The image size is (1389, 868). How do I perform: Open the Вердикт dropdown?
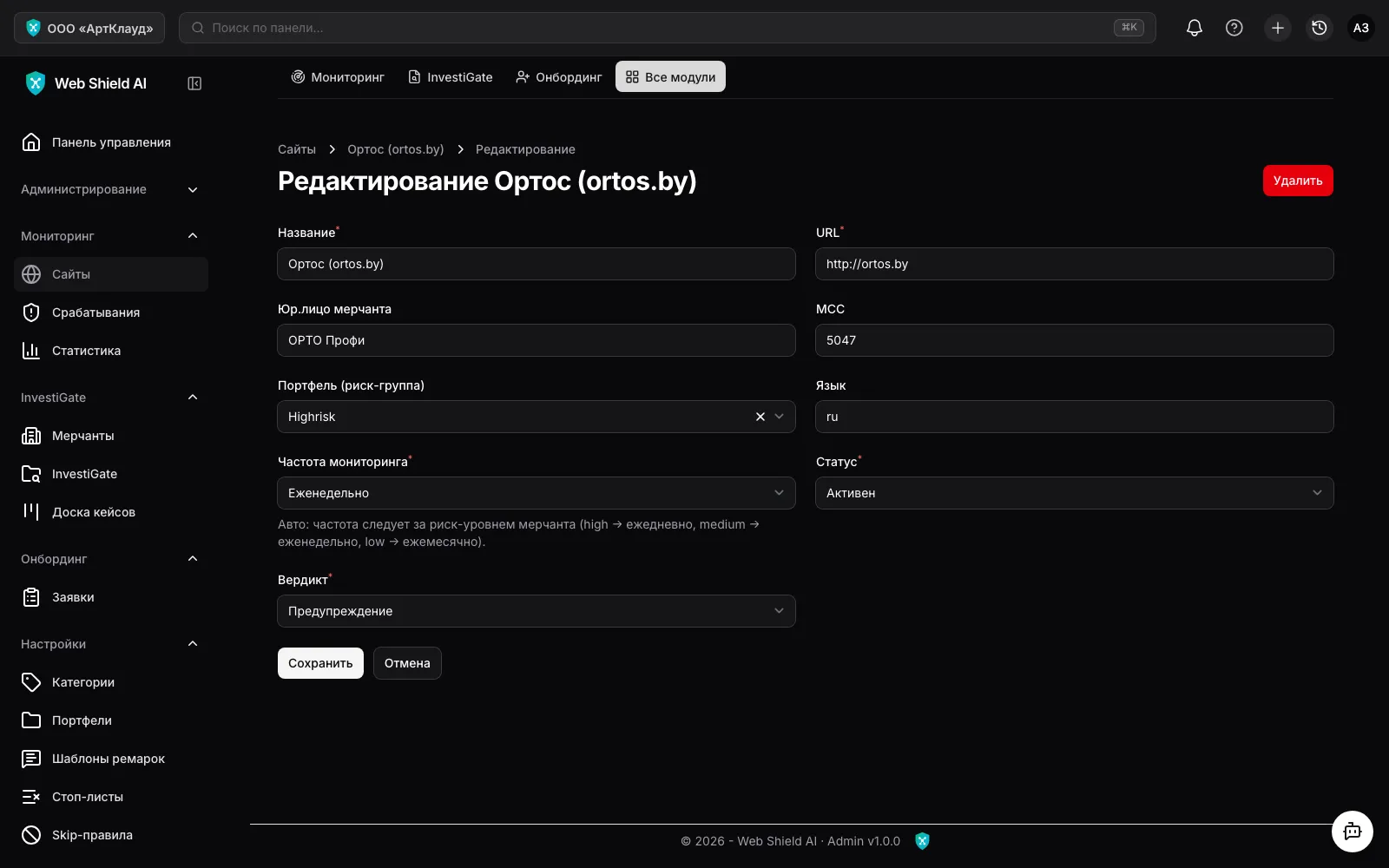pos(537,611)
